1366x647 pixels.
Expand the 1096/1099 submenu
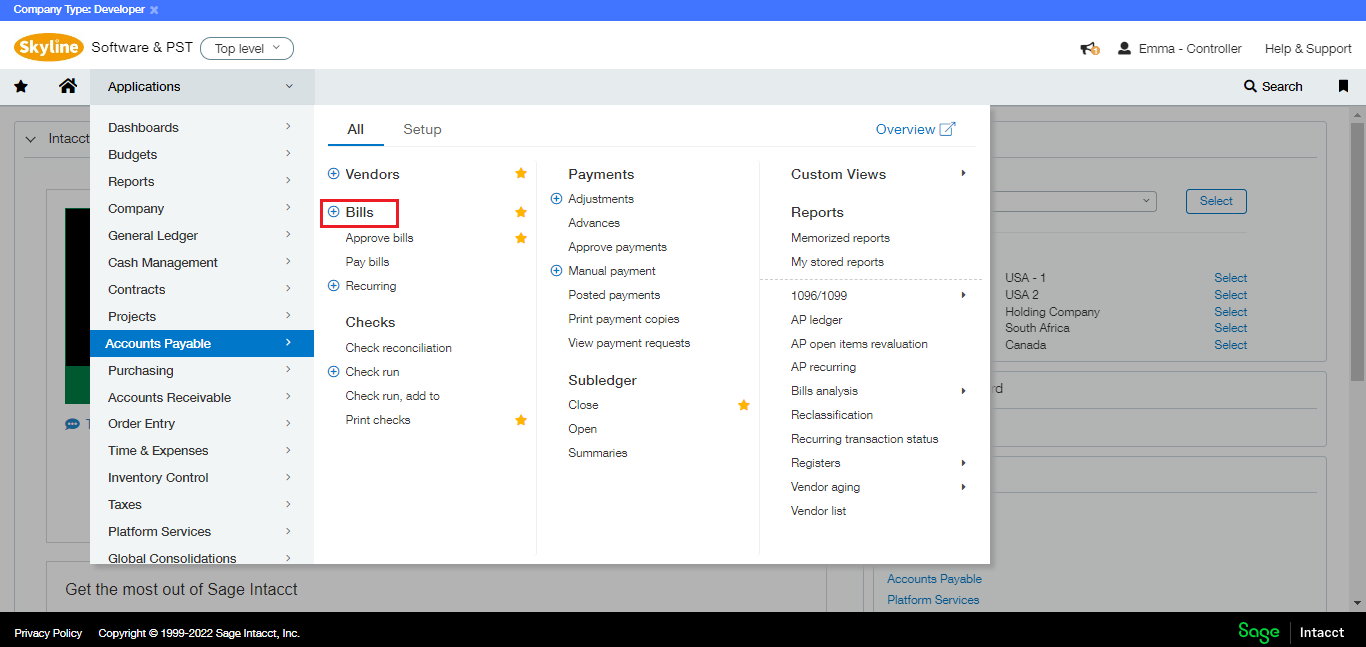click(x=964, y=295)
